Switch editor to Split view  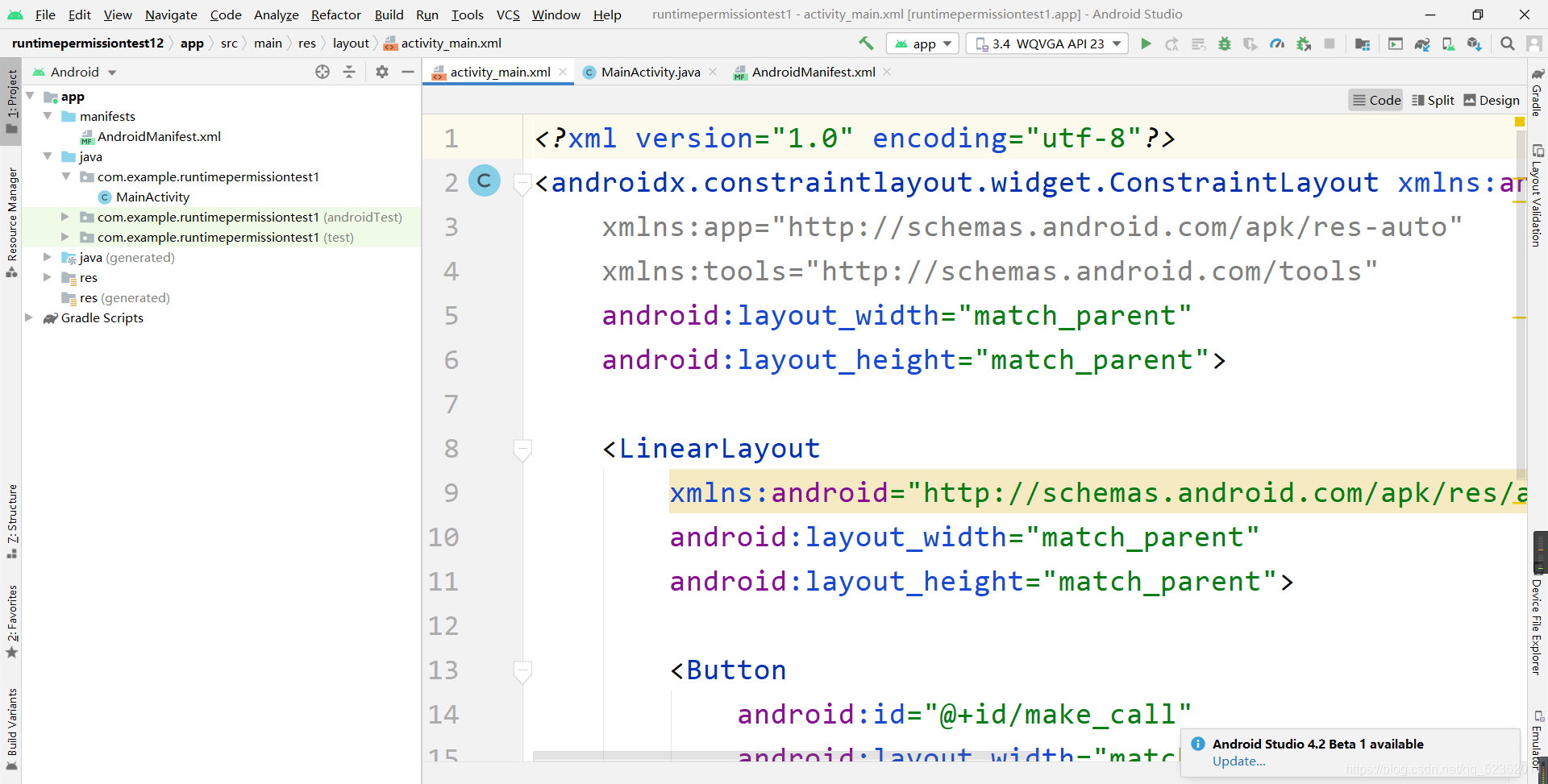pyautogui.click(x=1433, y=100)
